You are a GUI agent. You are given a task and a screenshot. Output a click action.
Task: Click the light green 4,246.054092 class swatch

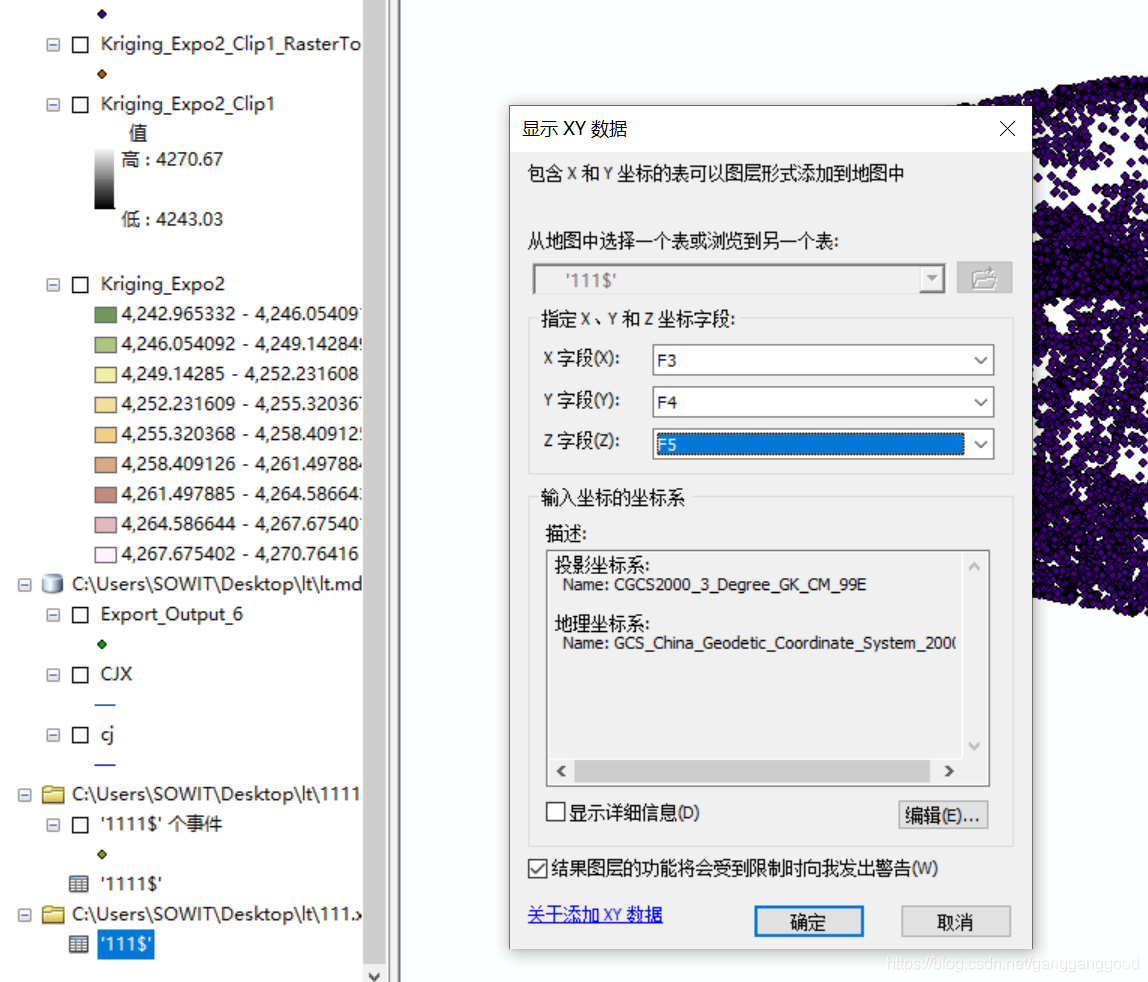click(105, 345)
